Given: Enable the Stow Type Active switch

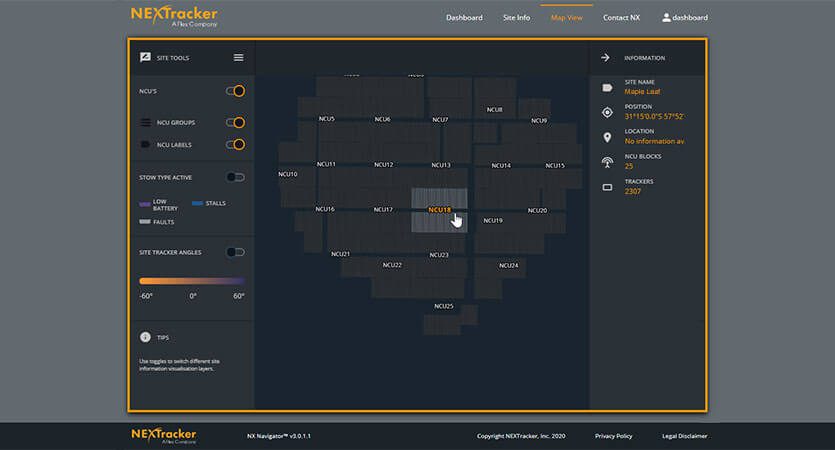Looking at the screenshot, I should (x=235, y=177).
